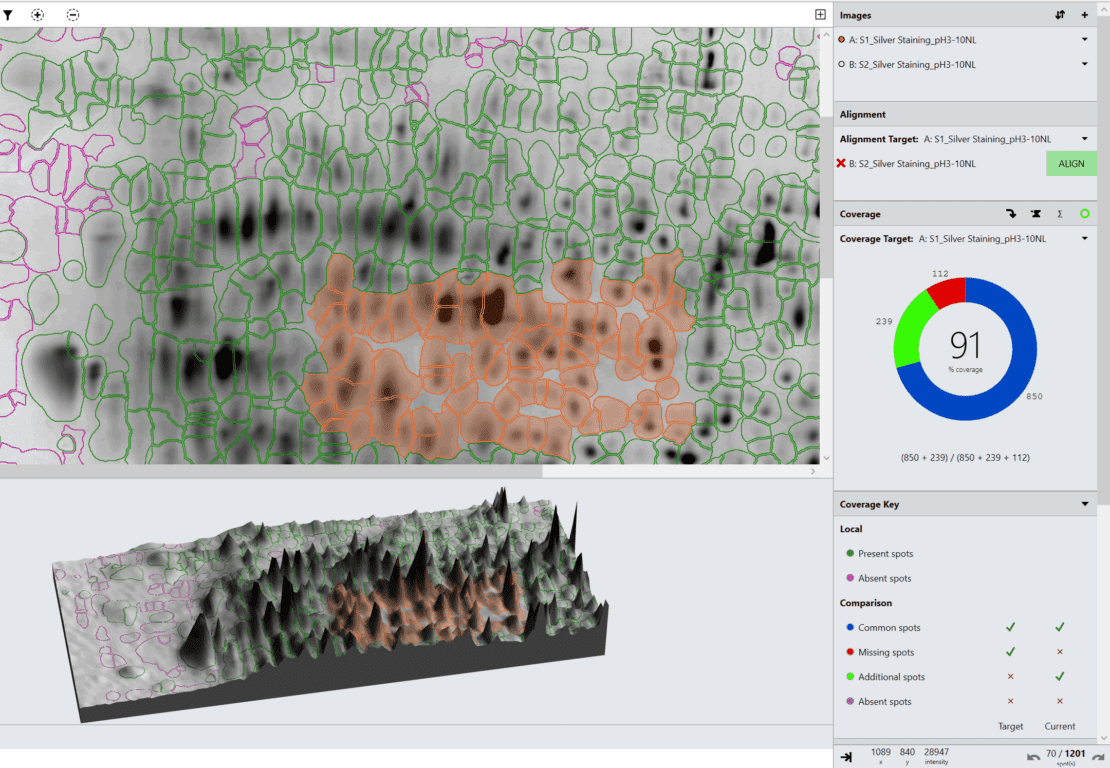Open the dropdown for image A S1_Silver Staining
1110x768 pixels.
click(1085, 39)
